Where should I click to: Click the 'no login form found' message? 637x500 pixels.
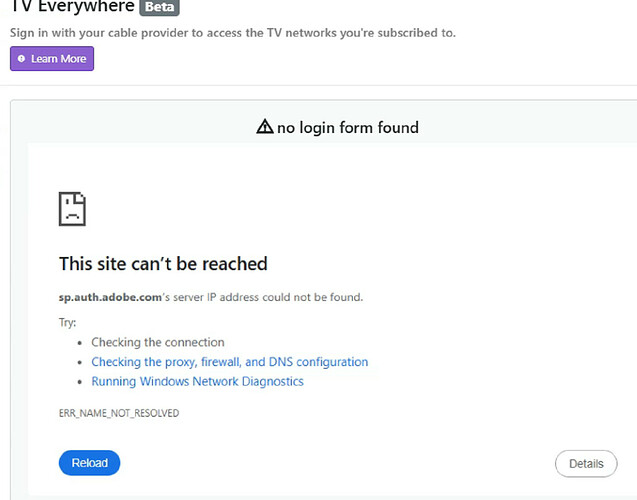pos(347,127)
